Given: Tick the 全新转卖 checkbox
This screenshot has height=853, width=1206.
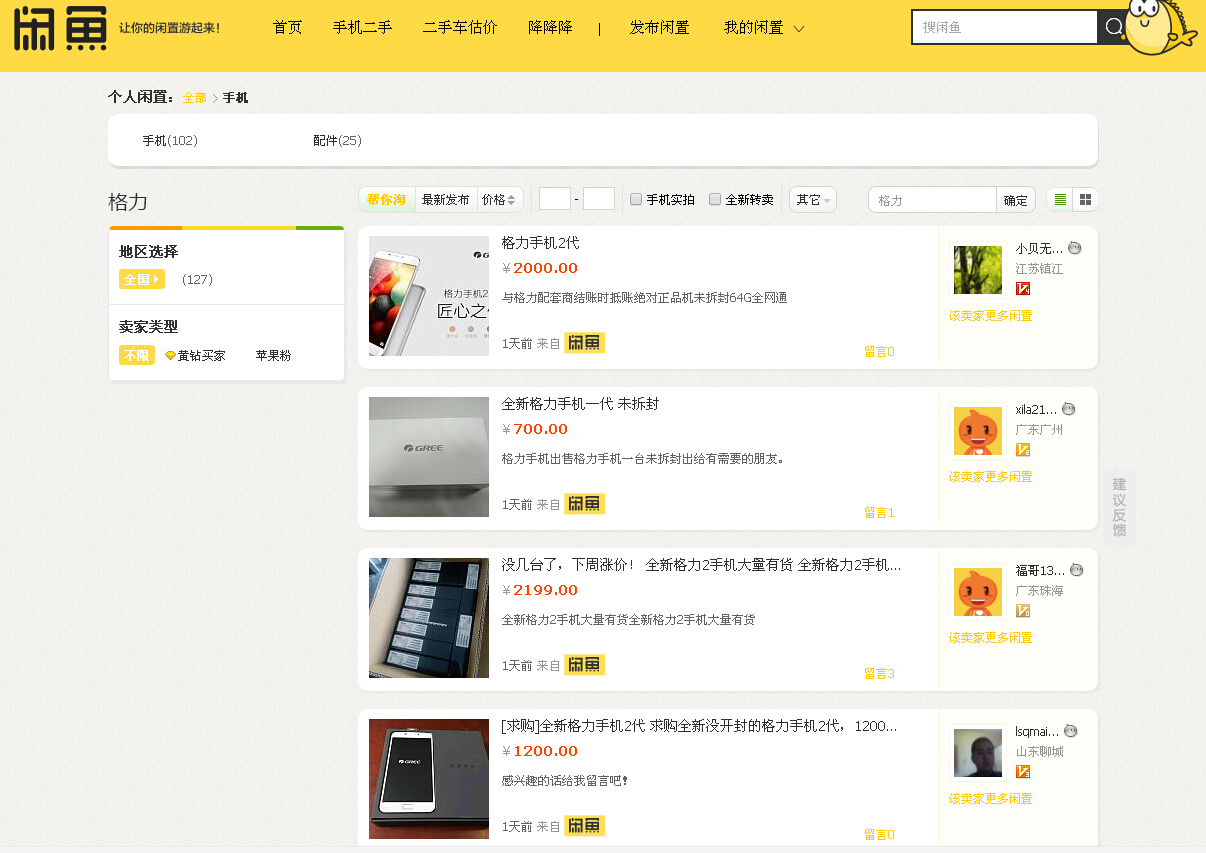Looking at the screenshot, I should coord(715,200).
